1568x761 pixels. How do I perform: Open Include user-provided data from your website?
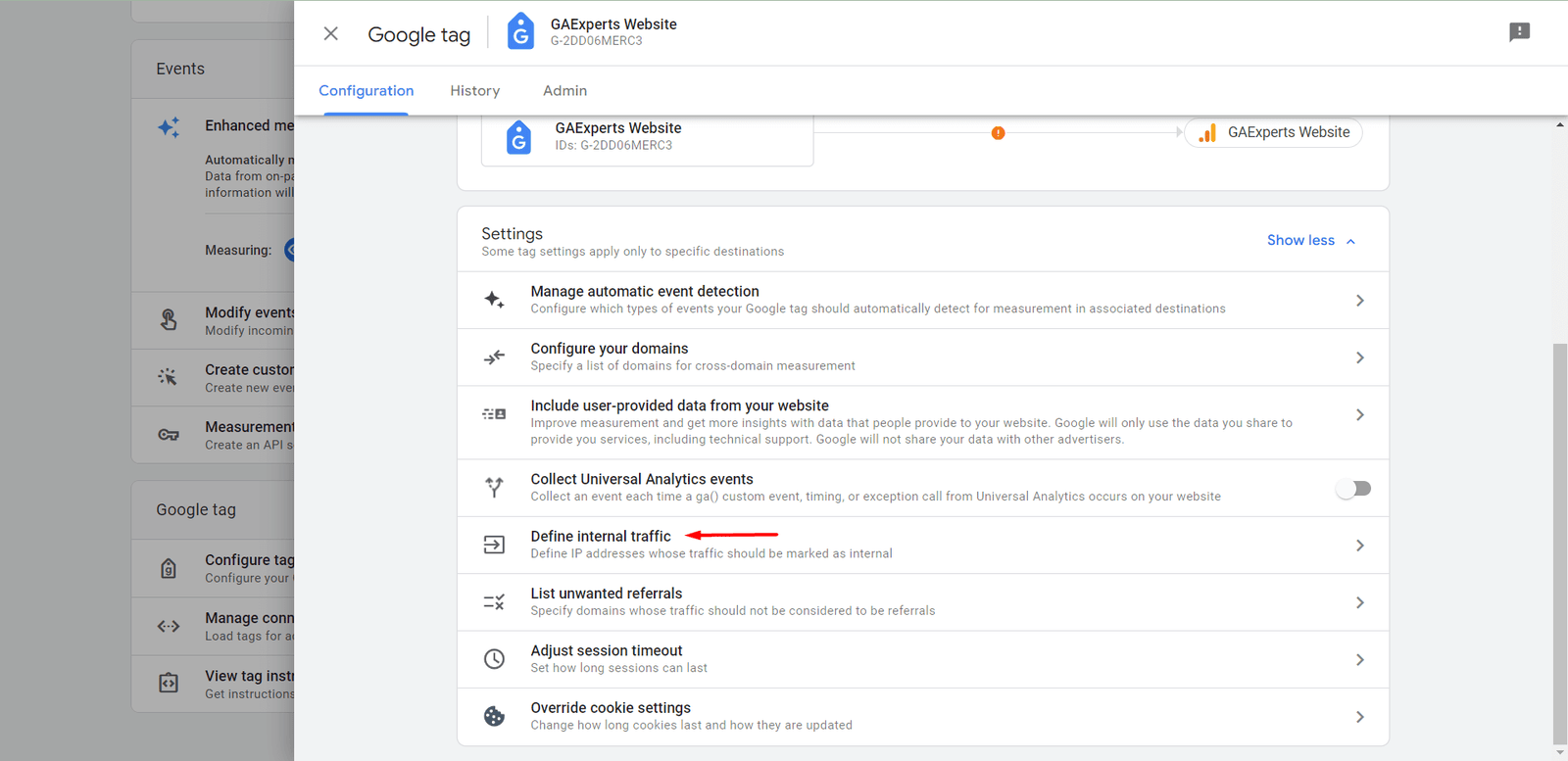click(x=923, y=423)
